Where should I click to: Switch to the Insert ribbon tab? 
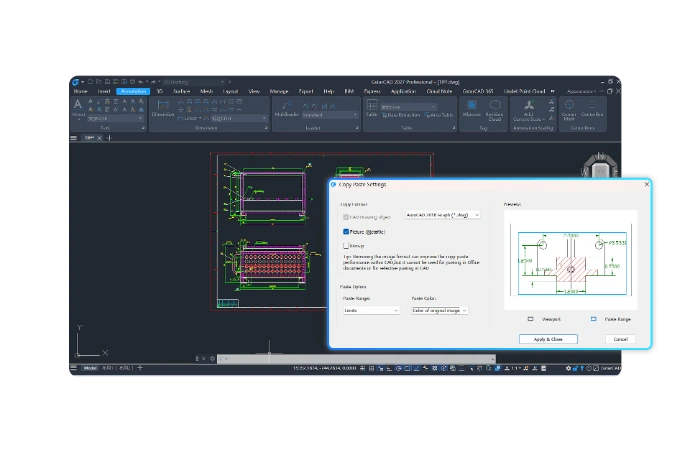[x=104, y=91]
